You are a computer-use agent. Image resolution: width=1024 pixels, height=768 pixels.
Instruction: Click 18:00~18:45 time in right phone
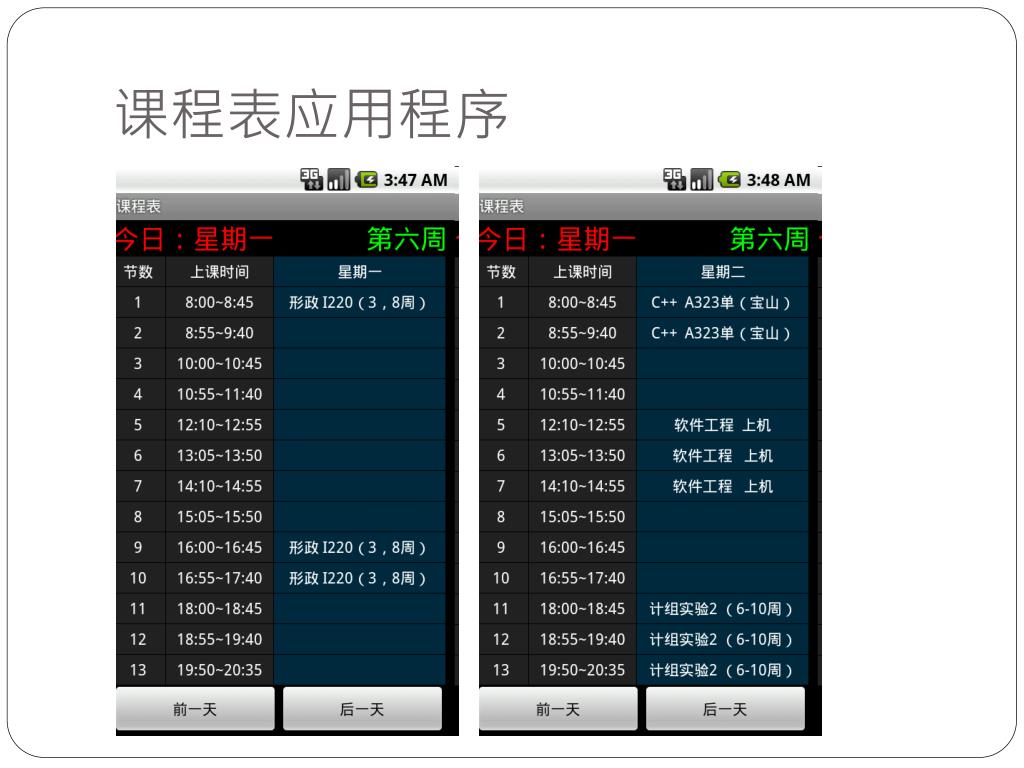tap(583, 609)
